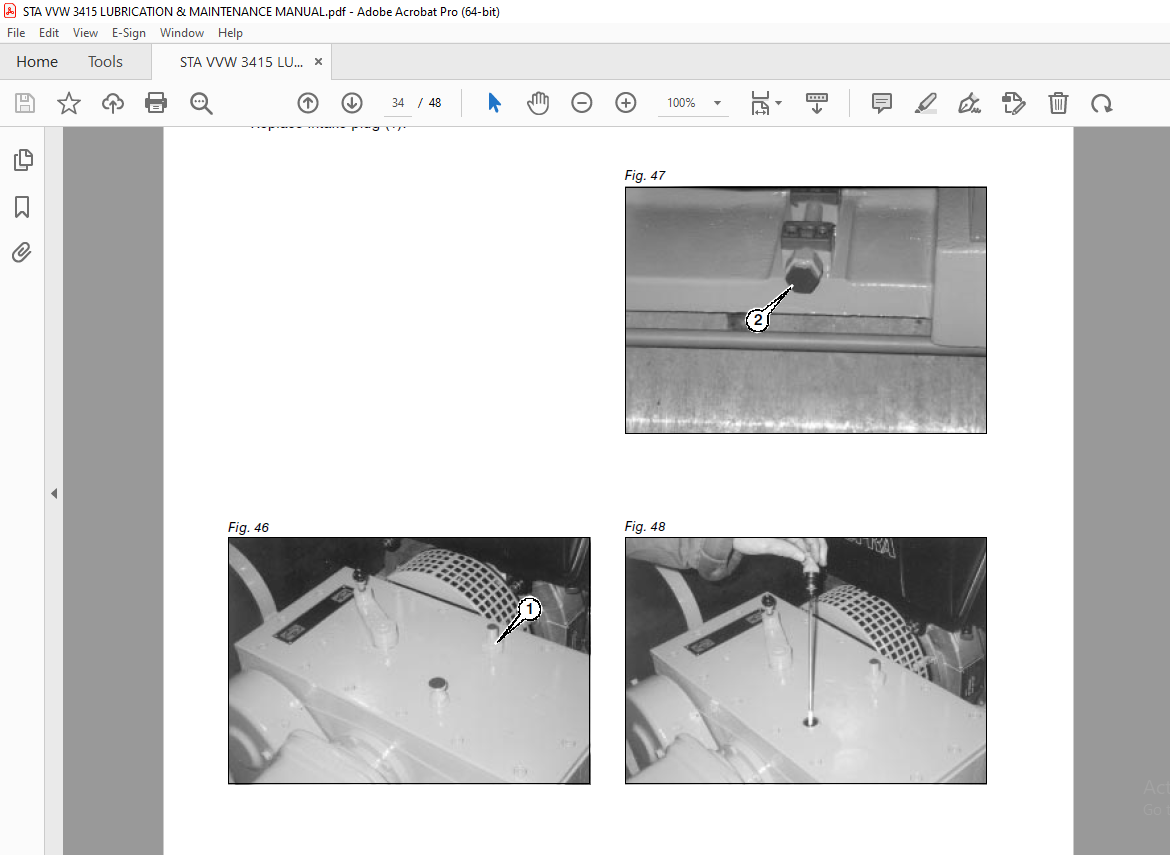Click the Fit width page display icon
The width and height of the screenshot is (1170, 855).
pyautogui.click(x=760, y=103)
